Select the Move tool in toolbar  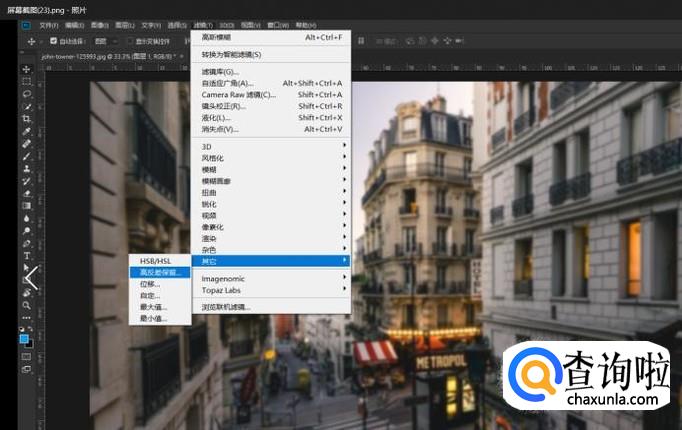pos(26,69)
